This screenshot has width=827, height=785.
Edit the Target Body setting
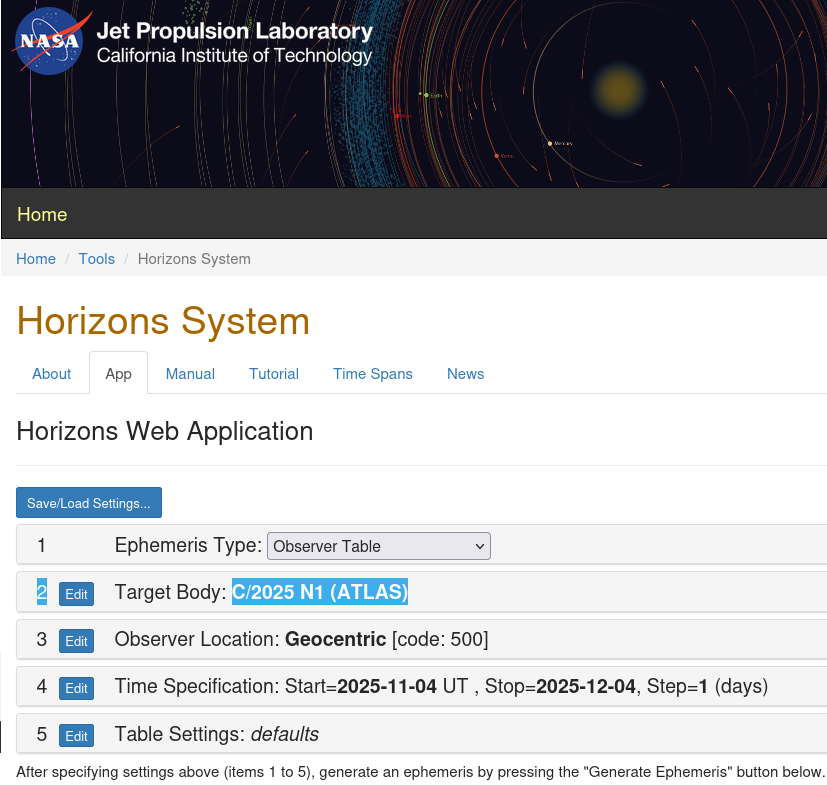(76, 594)
